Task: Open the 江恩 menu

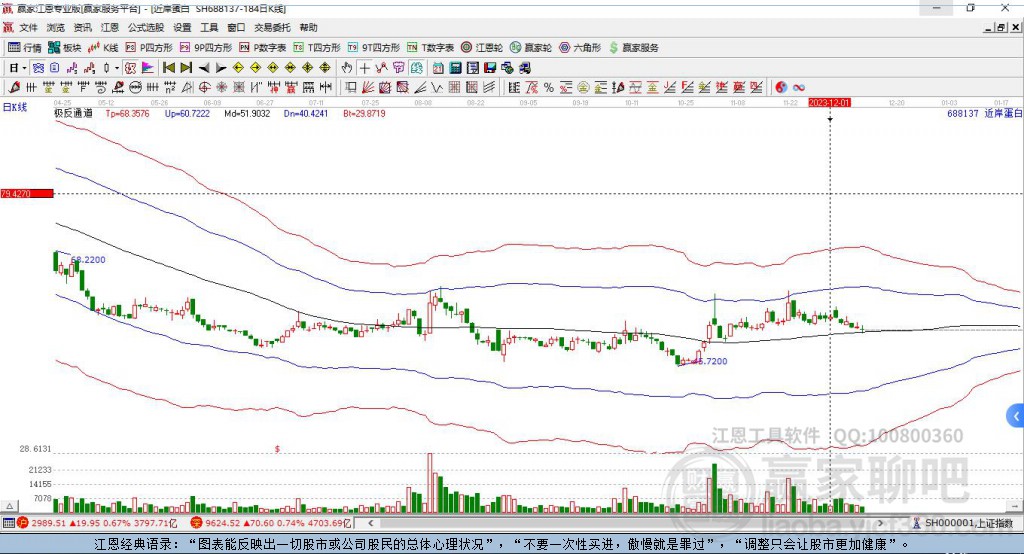Action: tap(110, 27)
